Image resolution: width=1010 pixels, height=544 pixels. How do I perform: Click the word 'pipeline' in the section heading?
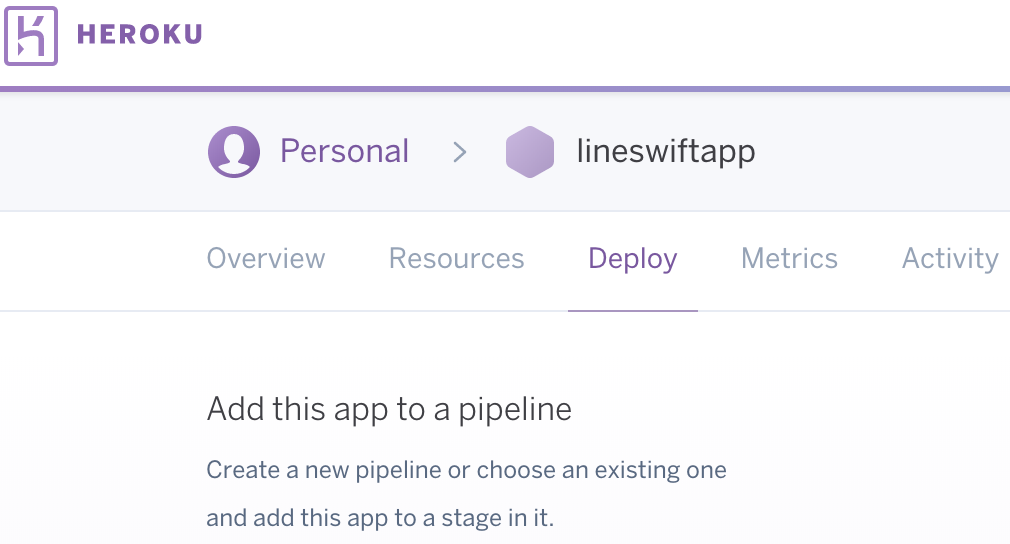point(515,410)
